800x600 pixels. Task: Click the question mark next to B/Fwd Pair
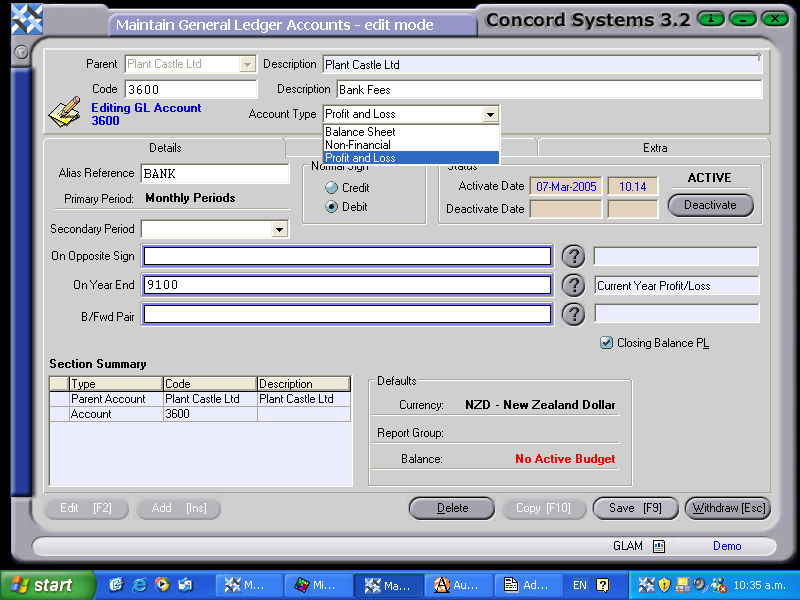(573, 314)
